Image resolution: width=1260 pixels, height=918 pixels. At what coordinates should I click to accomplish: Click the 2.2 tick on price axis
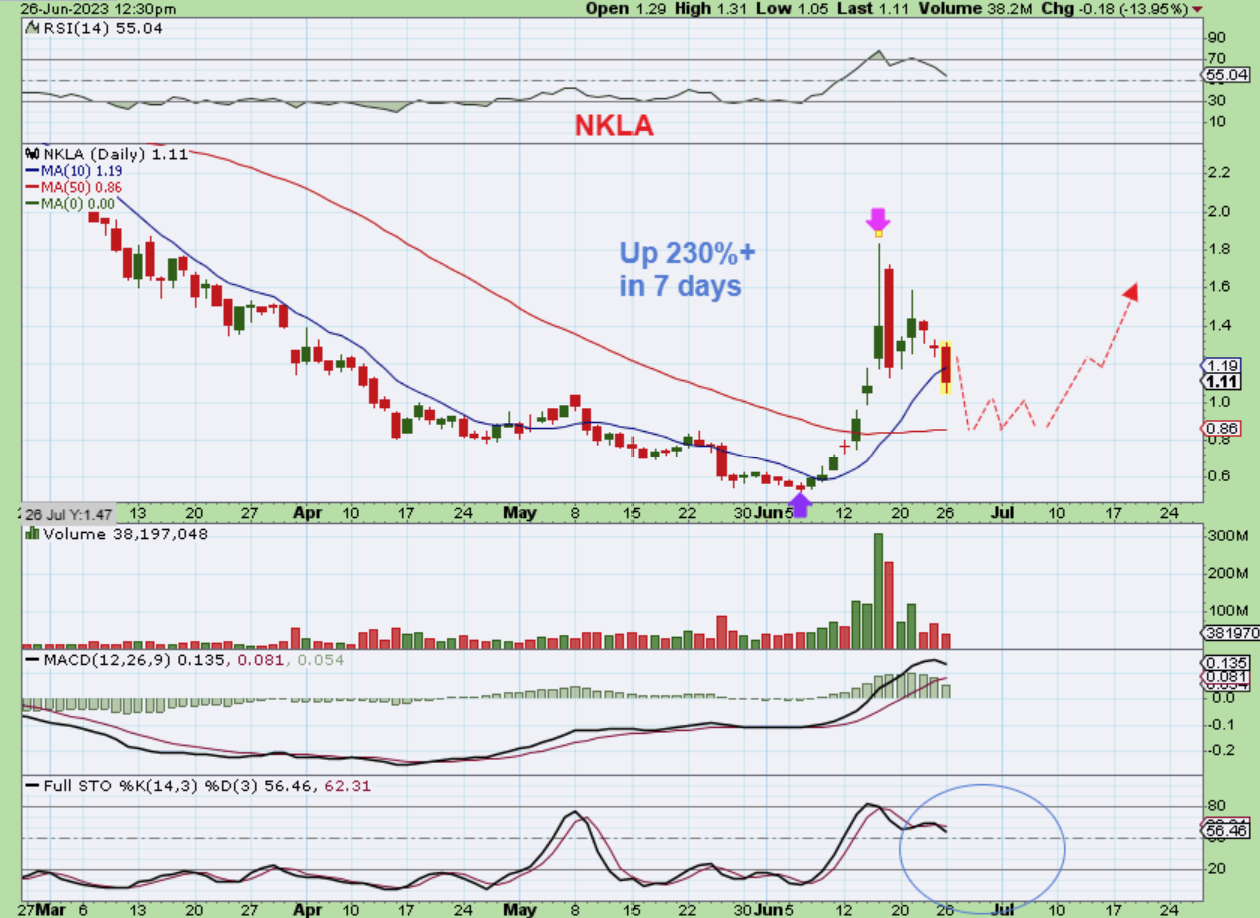coord(1220,173)
